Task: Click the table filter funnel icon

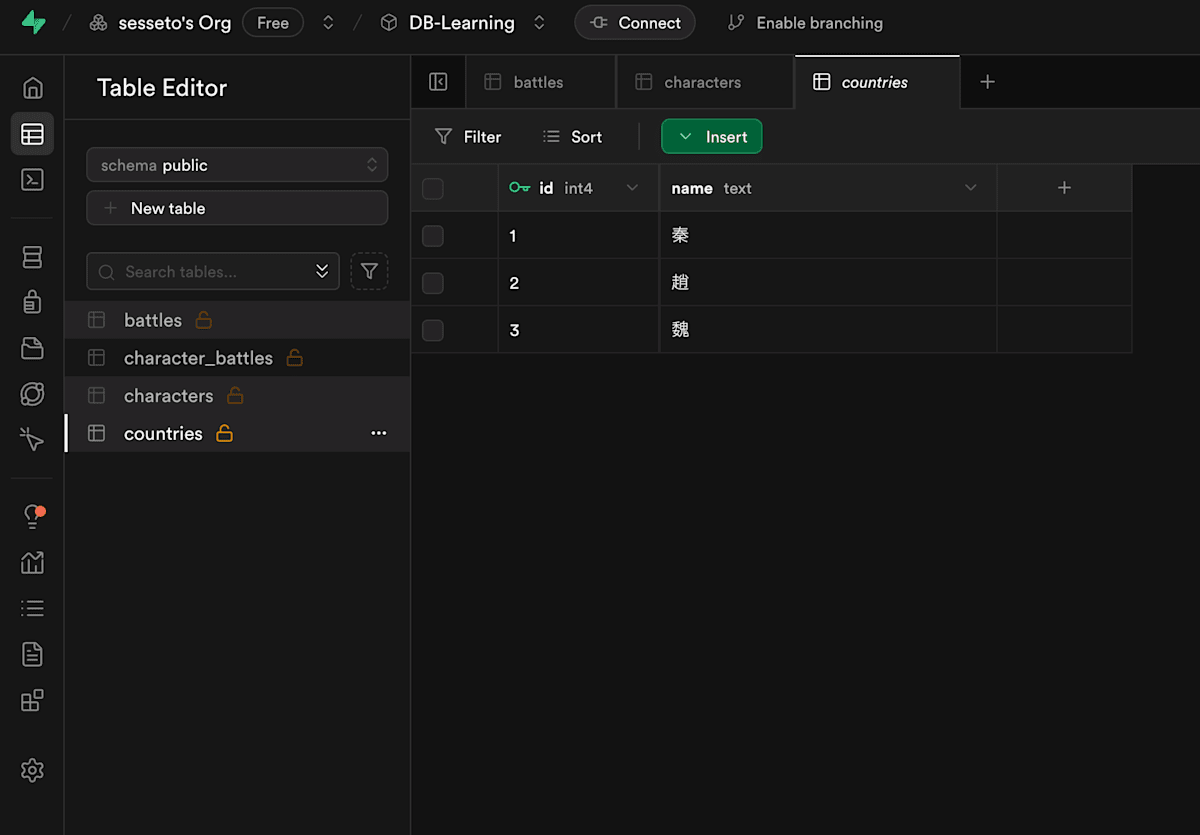Action: [369, 271]
